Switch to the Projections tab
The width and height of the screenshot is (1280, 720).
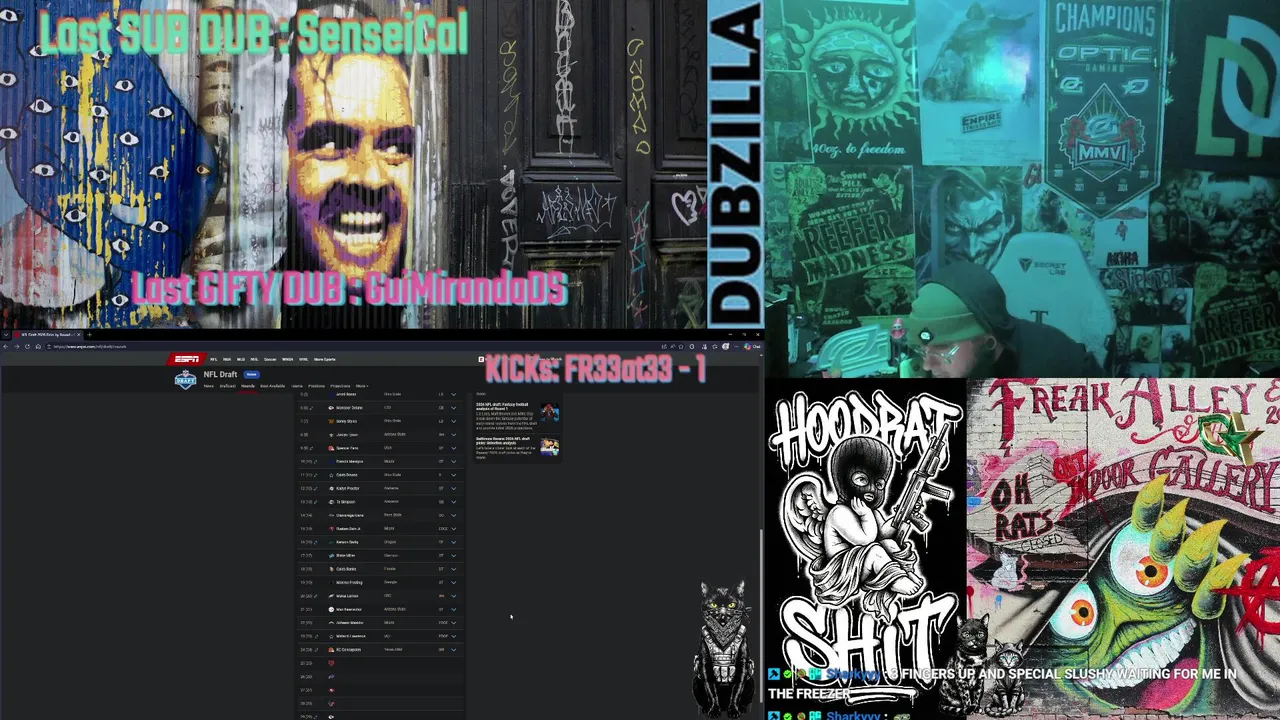(340, 386)
